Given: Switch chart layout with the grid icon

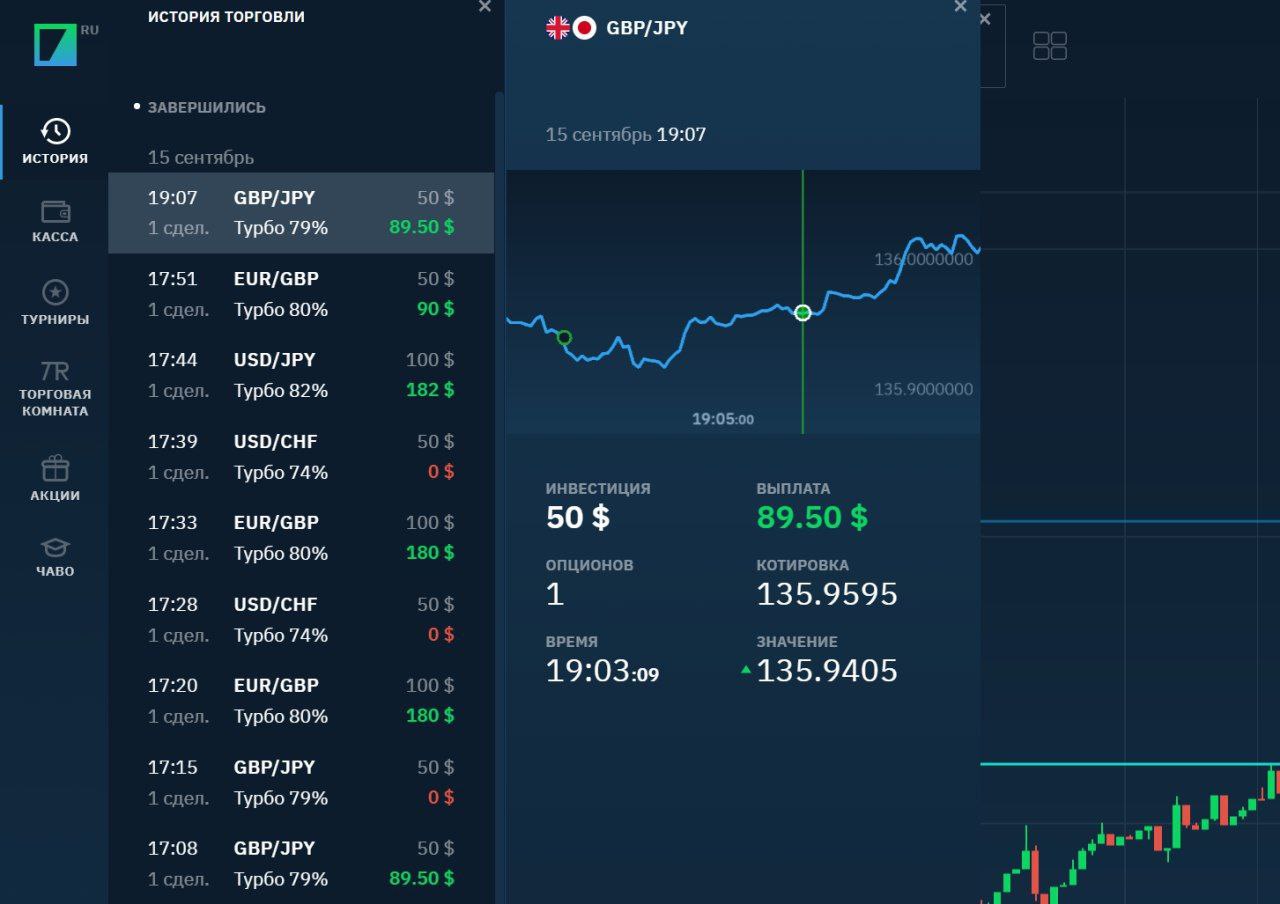Looking at the screenshot, I should [x=1050, y=46].
